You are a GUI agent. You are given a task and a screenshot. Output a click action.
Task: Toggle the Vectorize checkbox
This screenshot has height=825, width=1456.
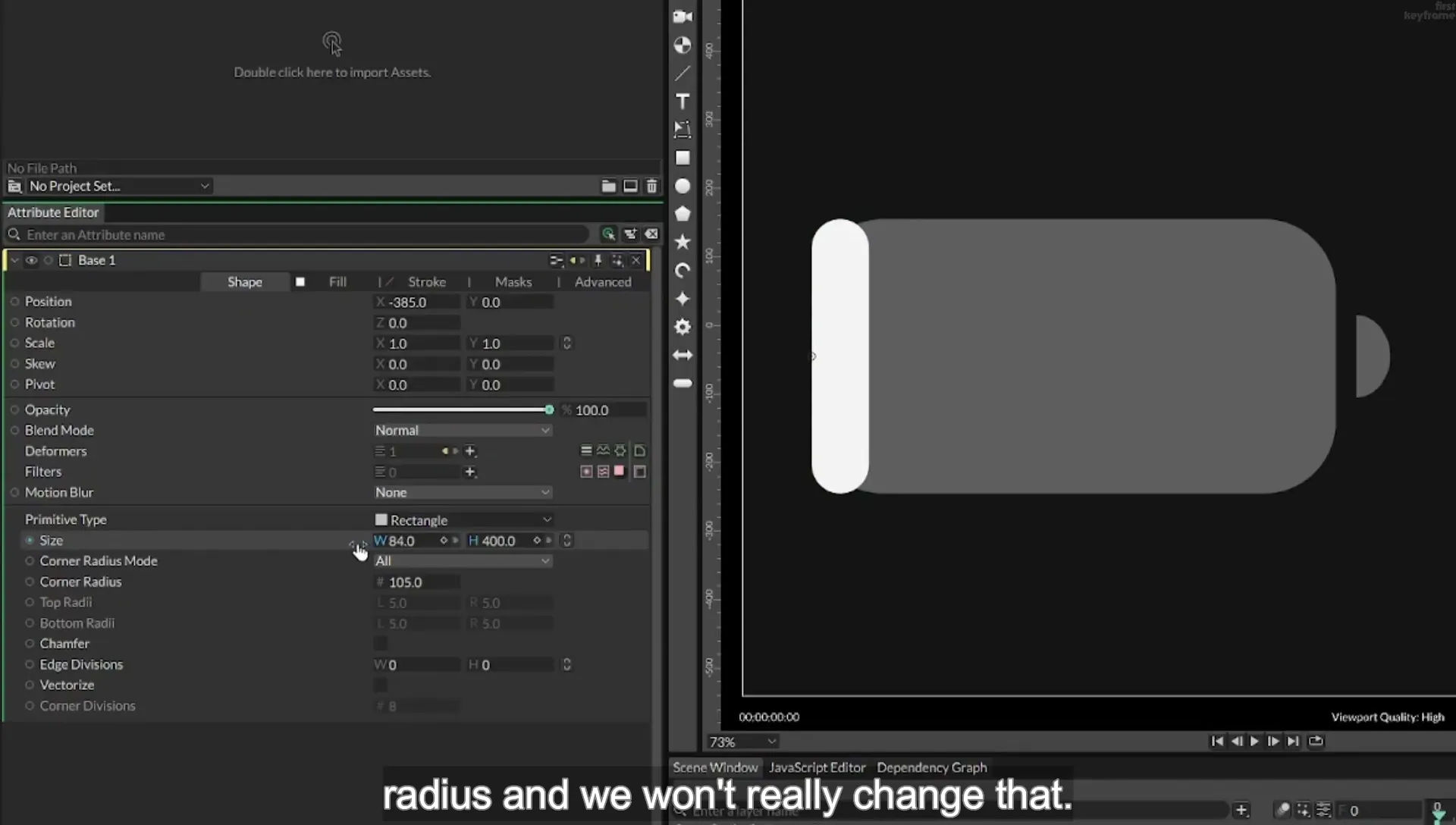tap(381, 685)
